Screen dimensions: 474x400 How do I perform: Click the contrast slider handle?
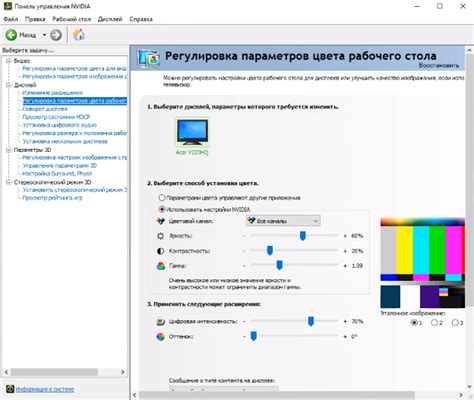(270, 251)
